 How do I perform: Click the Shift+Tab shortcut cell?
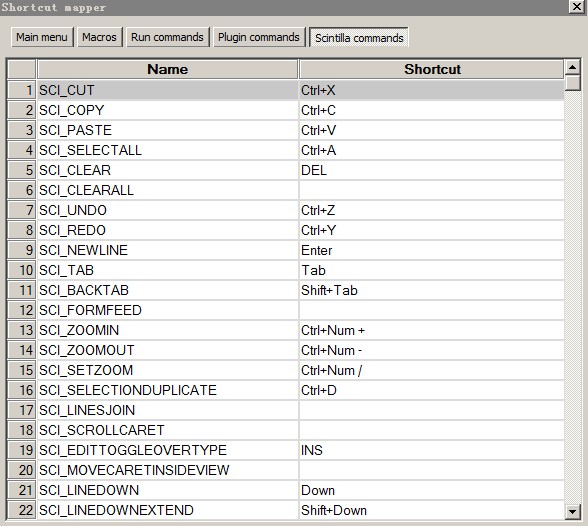pyautogui.click(x=431, y=290)
